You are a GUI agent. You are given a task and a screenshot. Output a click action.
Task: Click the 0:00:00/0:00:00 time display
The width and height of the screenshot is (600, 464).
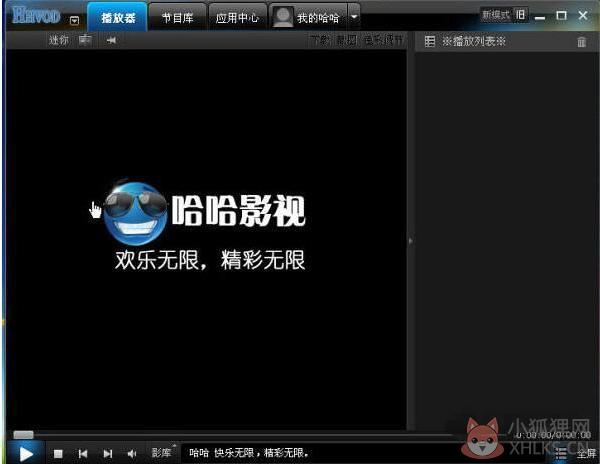(553, 435)
